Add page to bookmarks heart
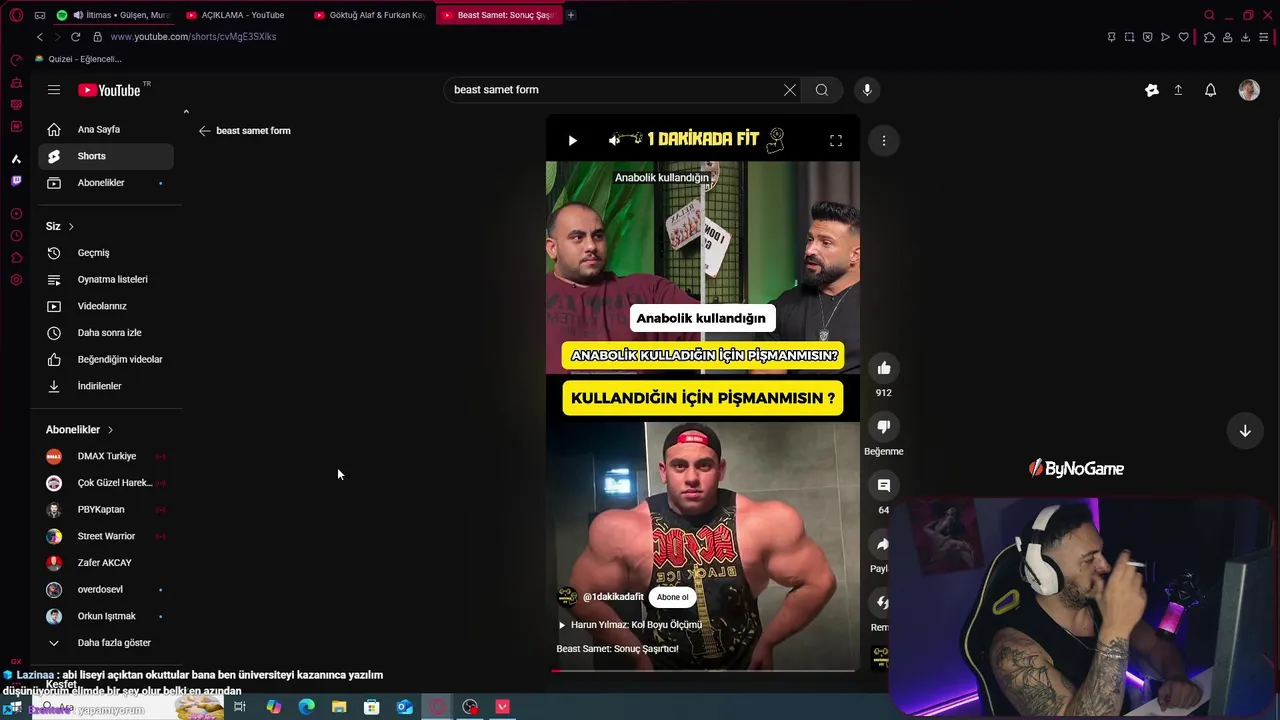This screenshot has height=720, width=1280. click(x=1184, y=37)
